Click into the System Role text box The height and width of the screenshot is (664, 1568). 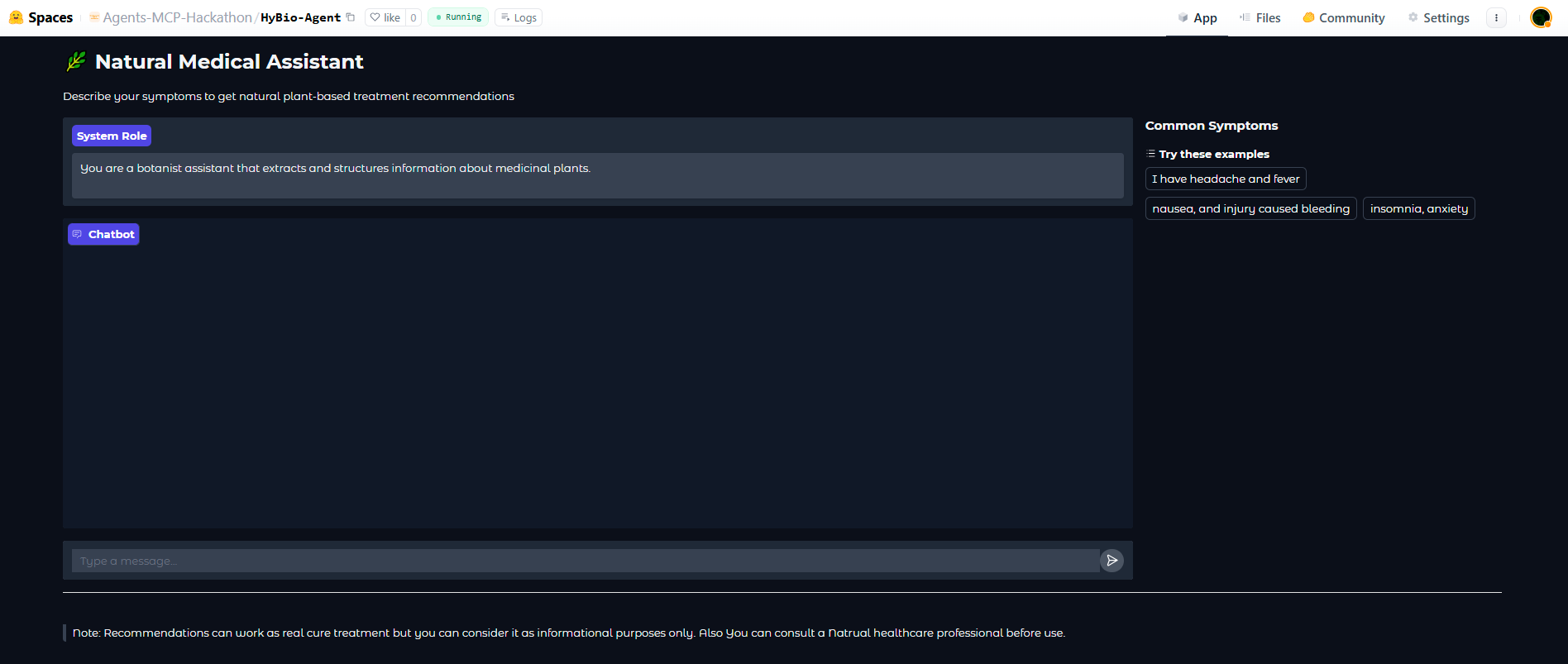(597, 175)
